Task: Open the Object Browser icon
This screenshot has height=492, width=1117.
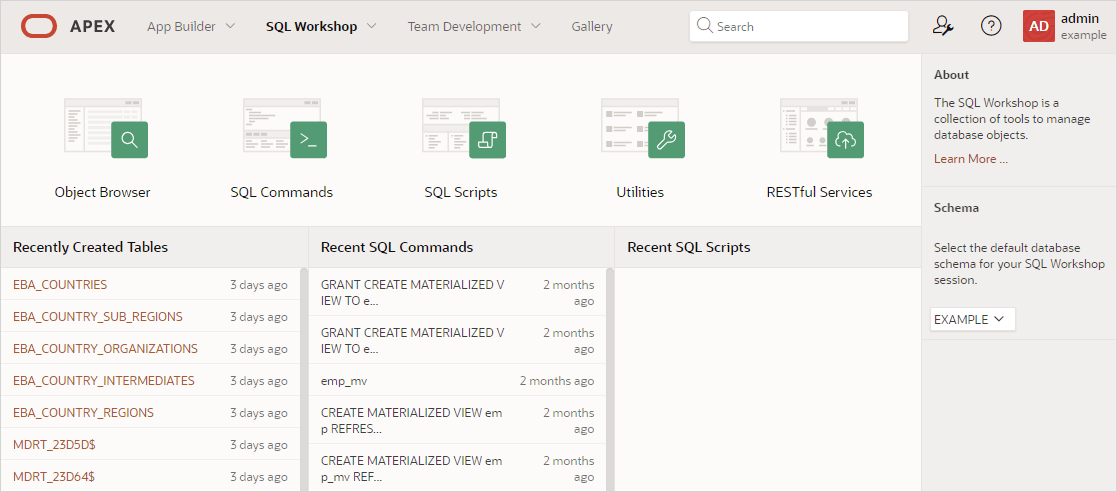Action: [x=106, y=128]
